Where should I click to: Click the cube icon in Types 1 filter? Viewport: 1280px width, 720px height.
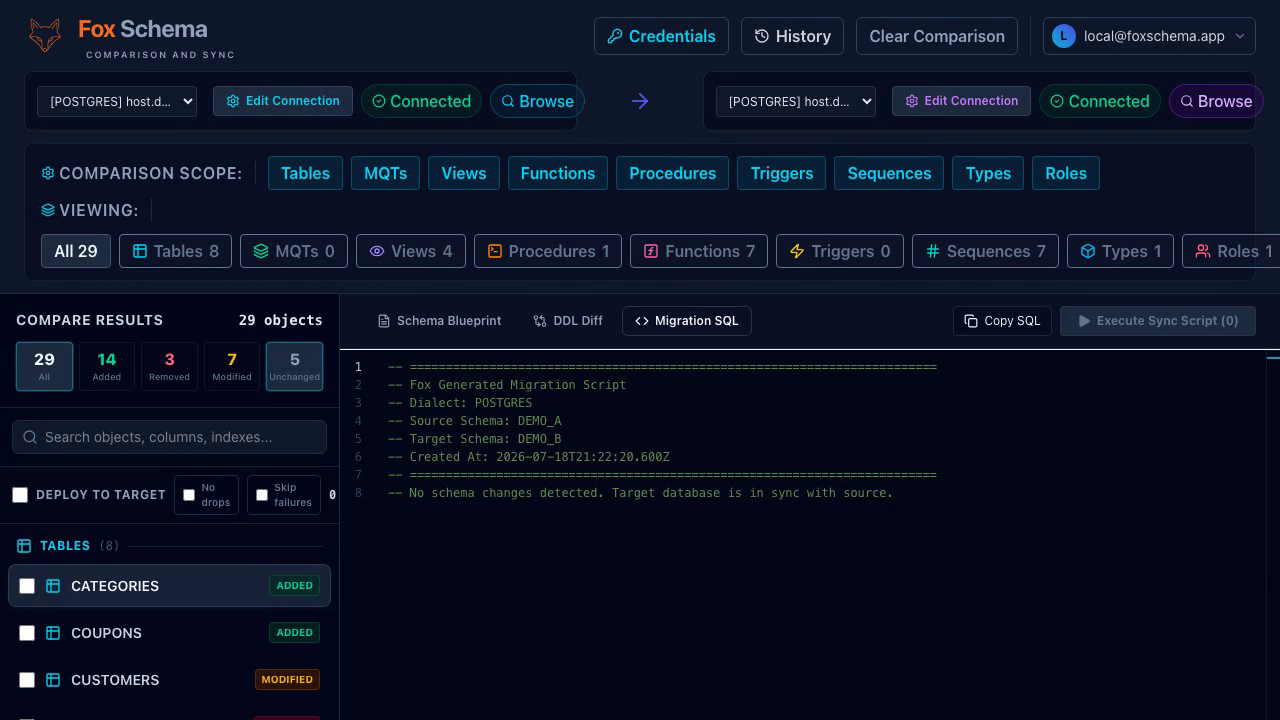(x=1088, y=251)
